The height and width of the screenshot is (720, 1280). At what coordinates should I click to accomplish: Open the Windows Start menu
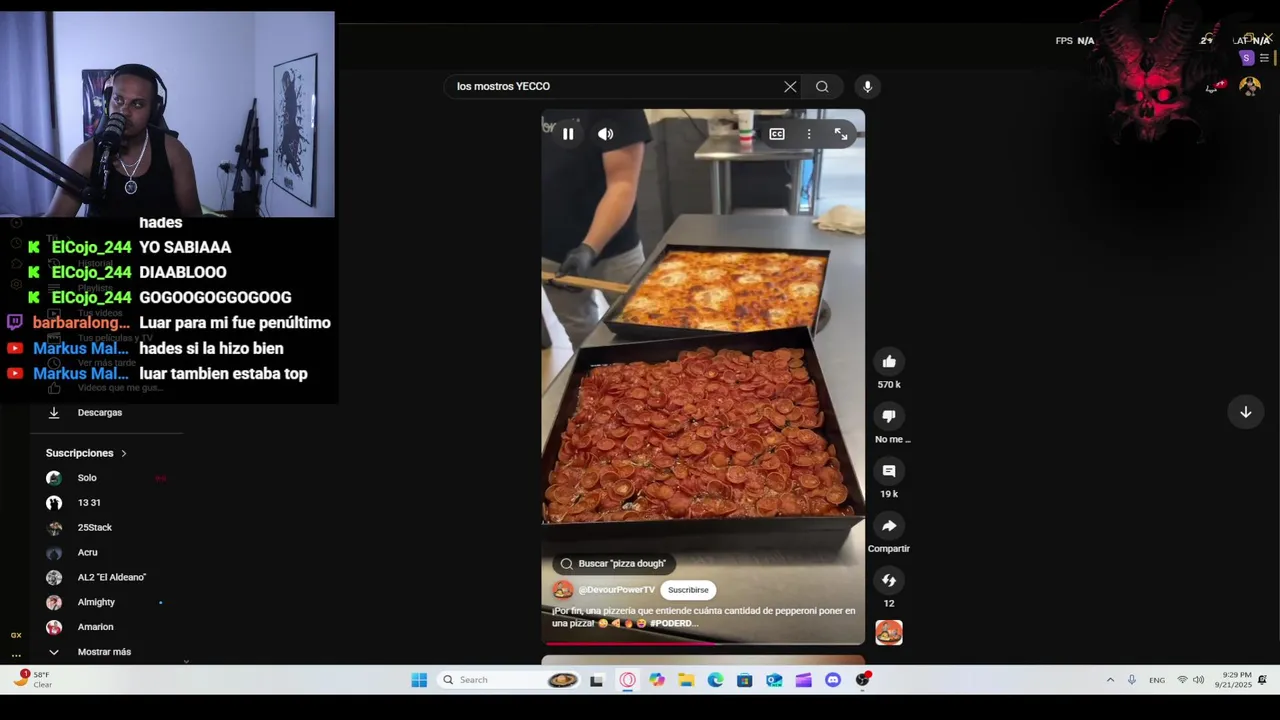tap(419, 680)
